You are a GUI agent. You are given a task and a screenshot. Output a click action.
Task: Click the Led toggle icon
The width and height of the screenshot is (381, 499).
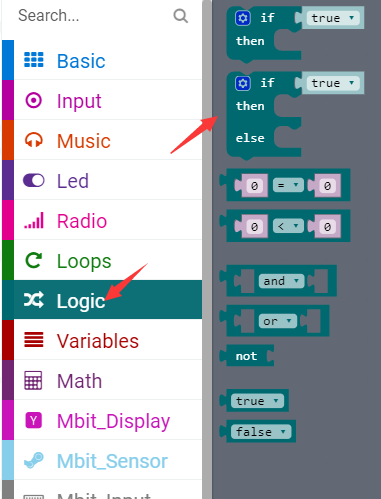[34, 180]
